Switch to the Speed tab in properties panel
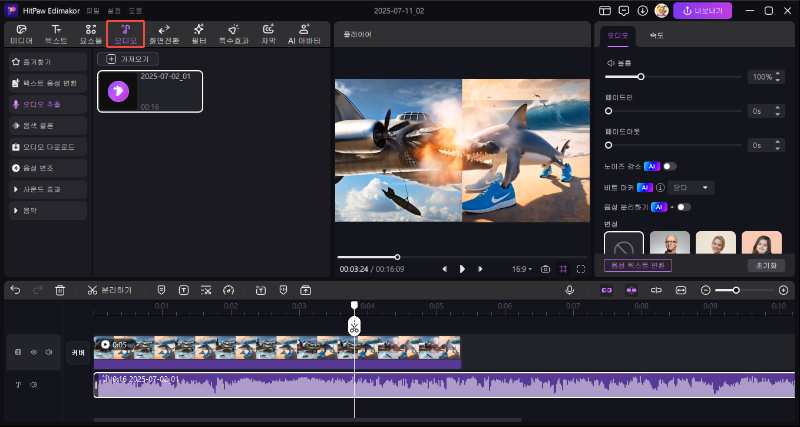The width and height of the screenshot is (800, 427). click(656, 36)
